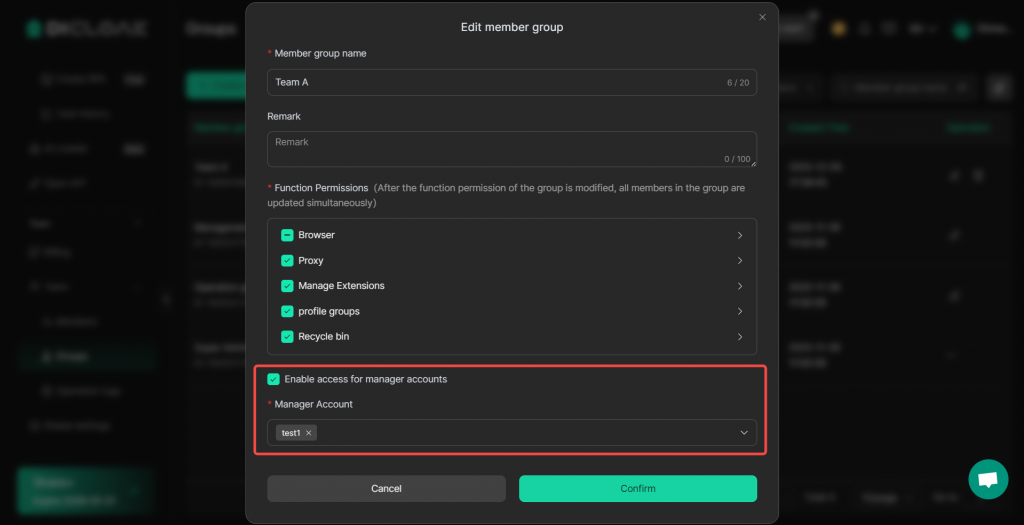Expand the Recycle bin chevron

pos(740,337)
